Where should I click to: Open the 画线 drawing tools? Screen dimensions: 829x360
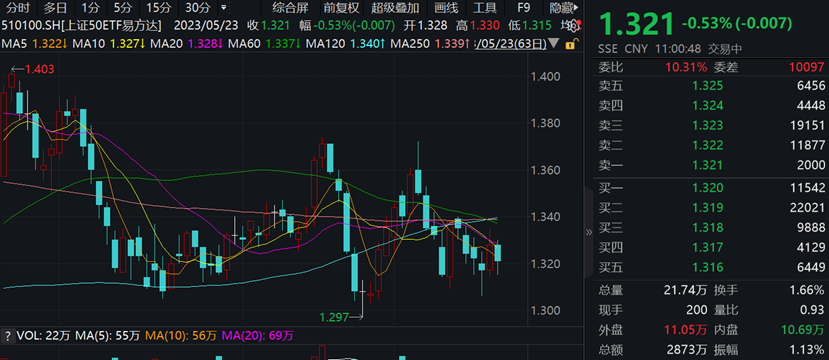[x=446, y=8]
